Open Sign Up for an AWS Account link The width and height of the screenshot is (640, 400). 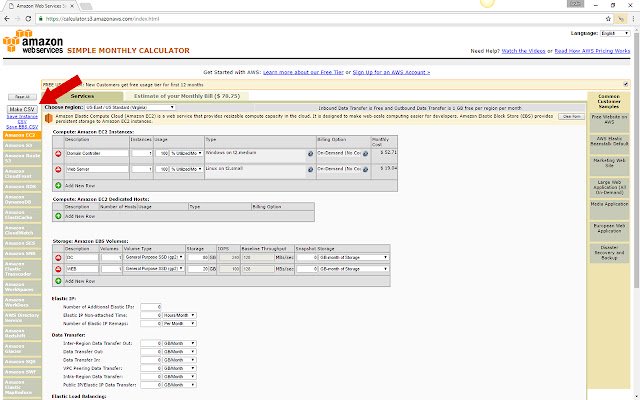tap(391, 72)
